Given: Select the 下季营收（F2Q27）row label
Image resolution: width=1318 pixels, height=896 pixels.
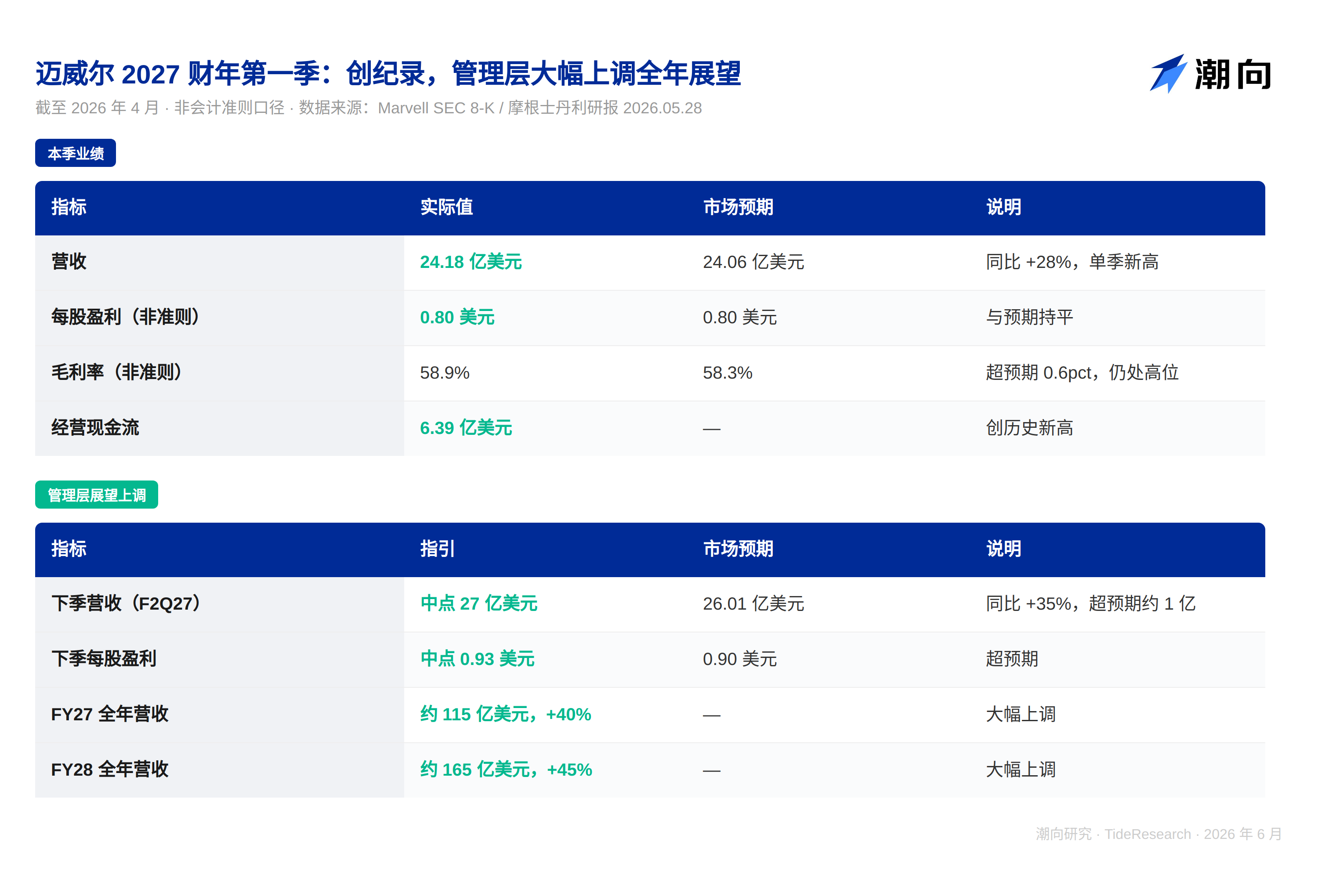Looking at the screenshot, I should click(127, 603).
